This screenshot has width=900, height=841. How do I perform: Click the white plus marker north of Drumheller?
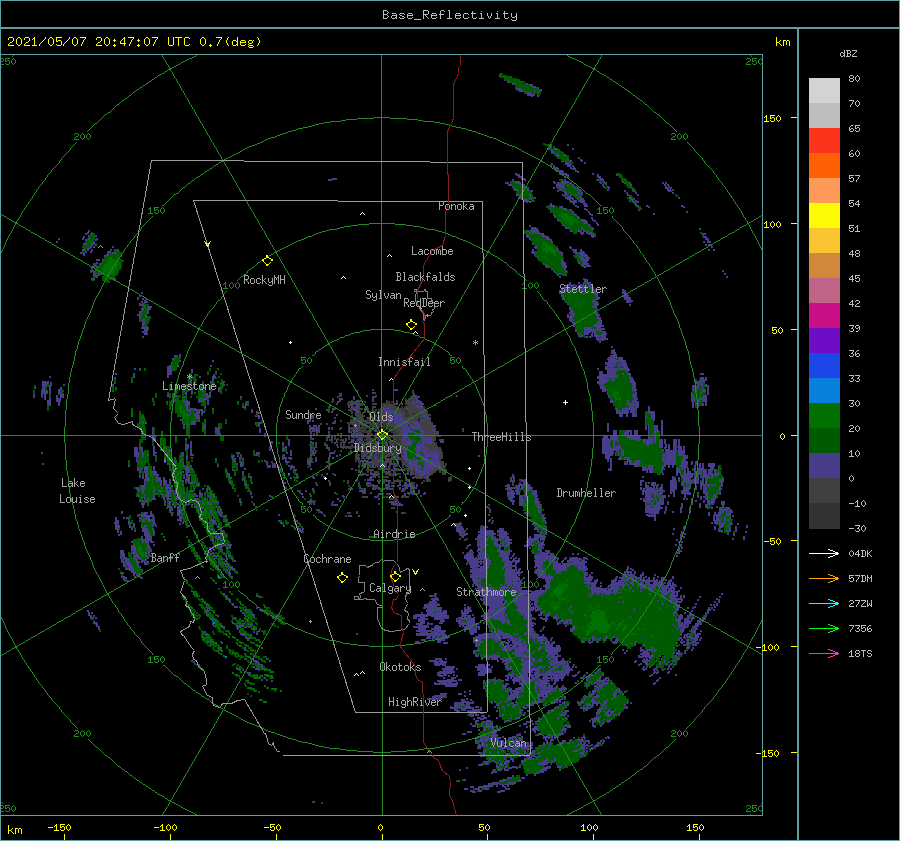[x=565, y=402]
